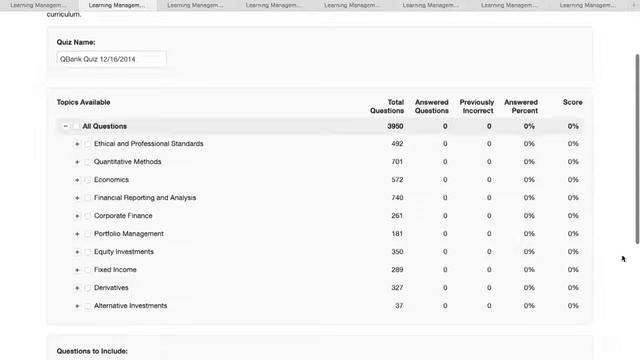Viewport: 640px width, 360px height.
Task: Click total questions value 327
Action: click(x=397, y=287)
